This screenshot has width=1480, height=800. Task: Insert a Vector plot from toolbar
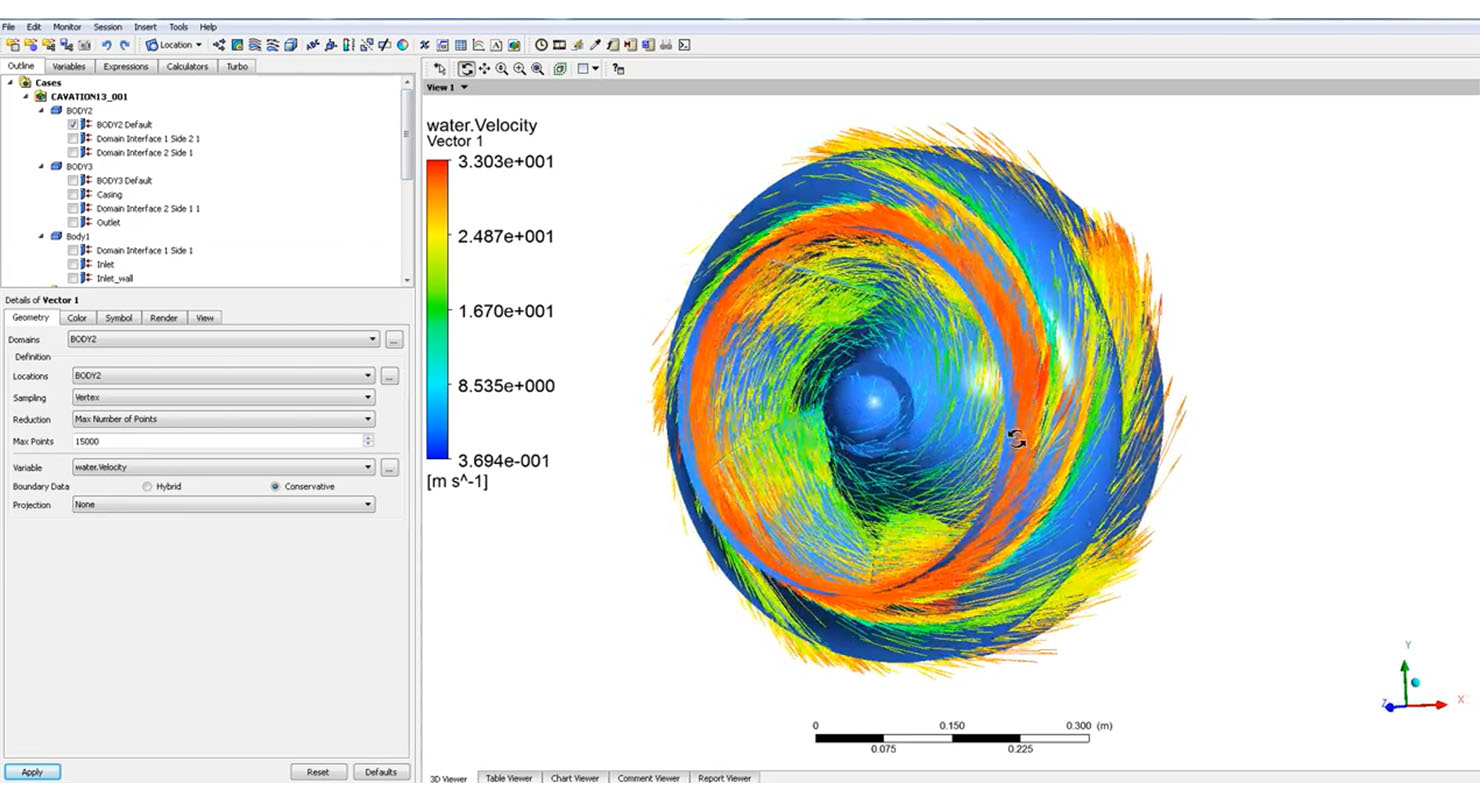(219, 45)
